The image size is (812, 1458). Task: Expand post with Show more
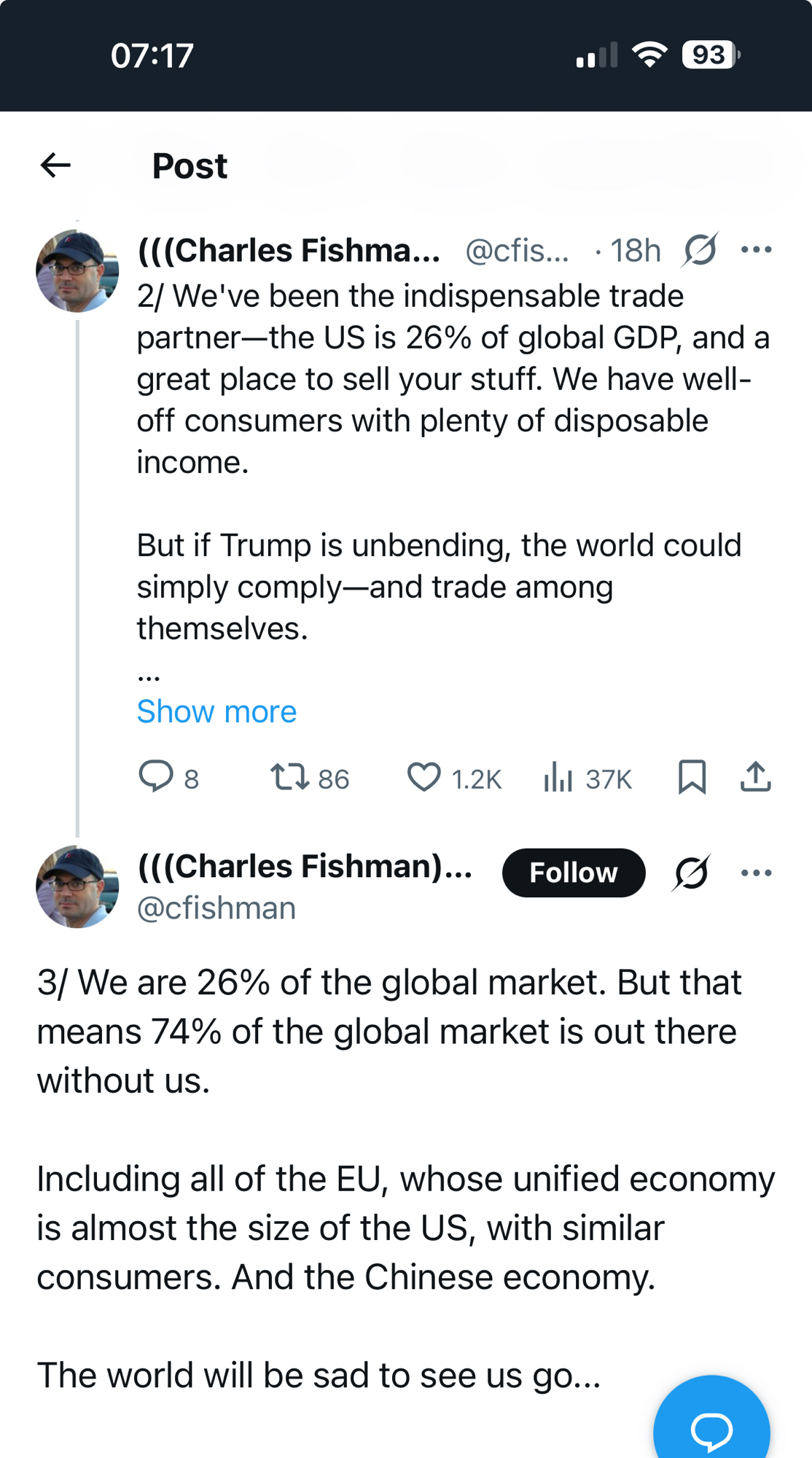point(216,712)
